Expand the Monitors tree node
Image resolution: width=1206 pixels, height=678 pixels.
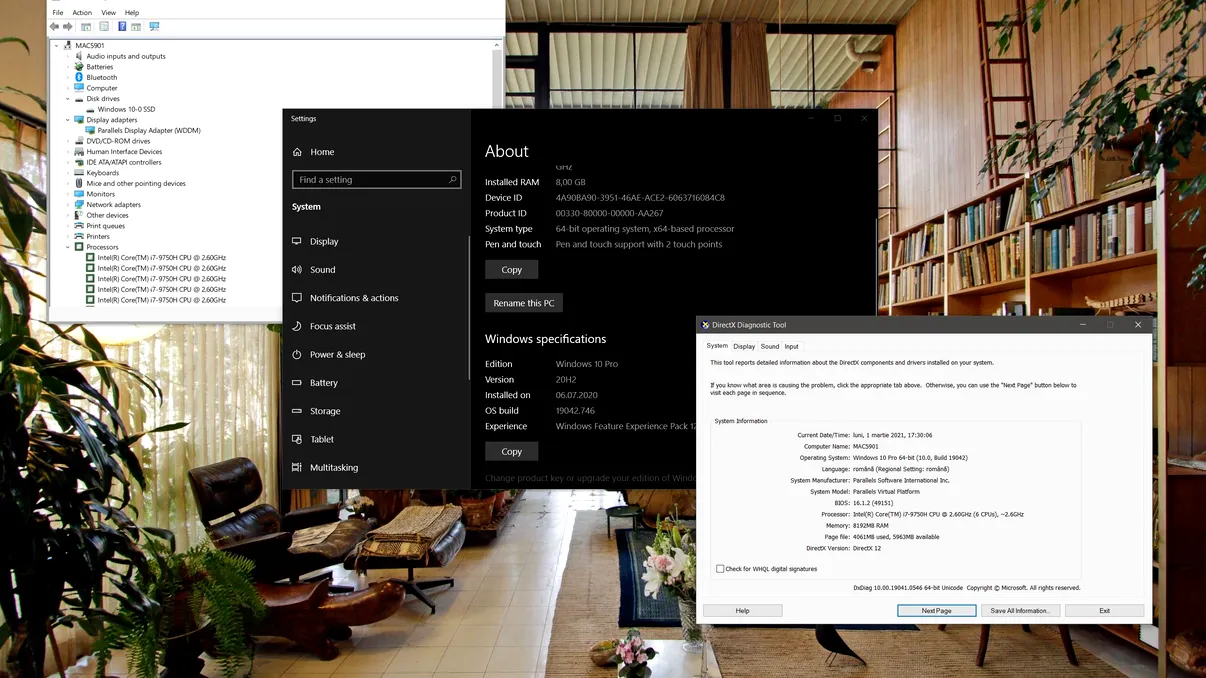(x=68, y=193)
